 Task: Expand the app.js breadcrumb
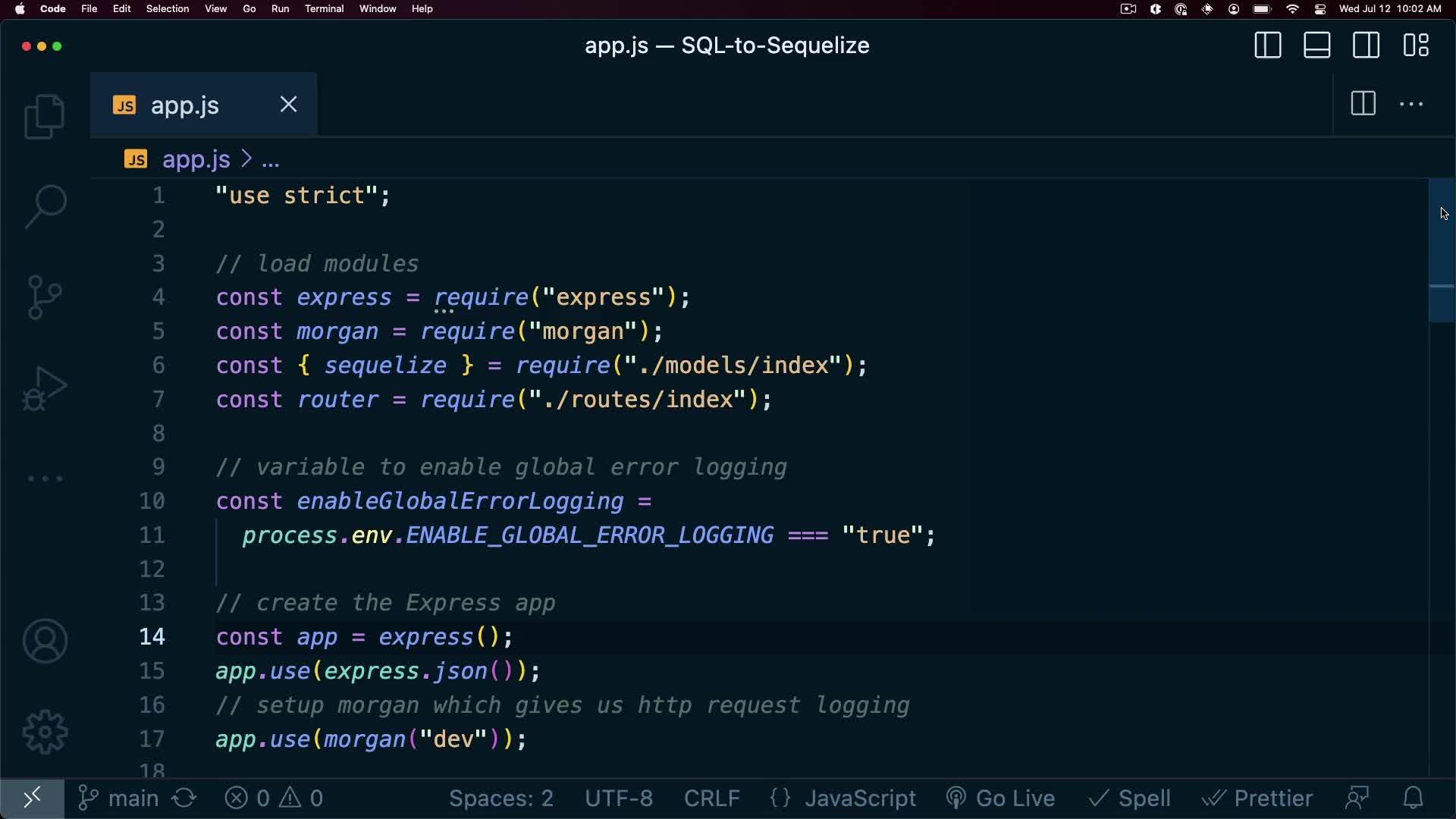(x=196, y=160)
